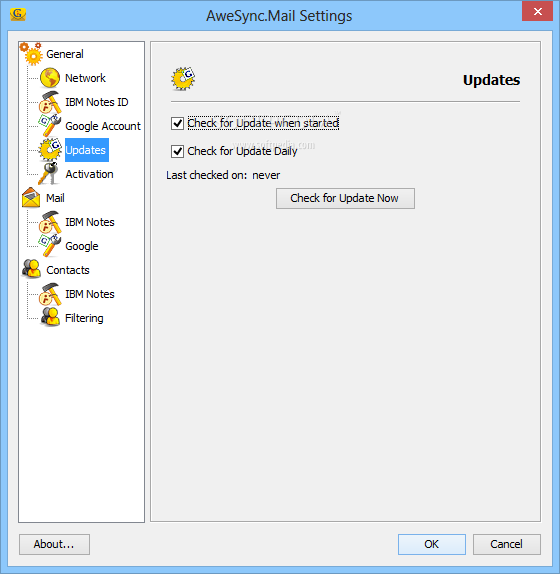Click Check for Update Now button
Viewport: 560px width, 574px height.
pos(345,198)
